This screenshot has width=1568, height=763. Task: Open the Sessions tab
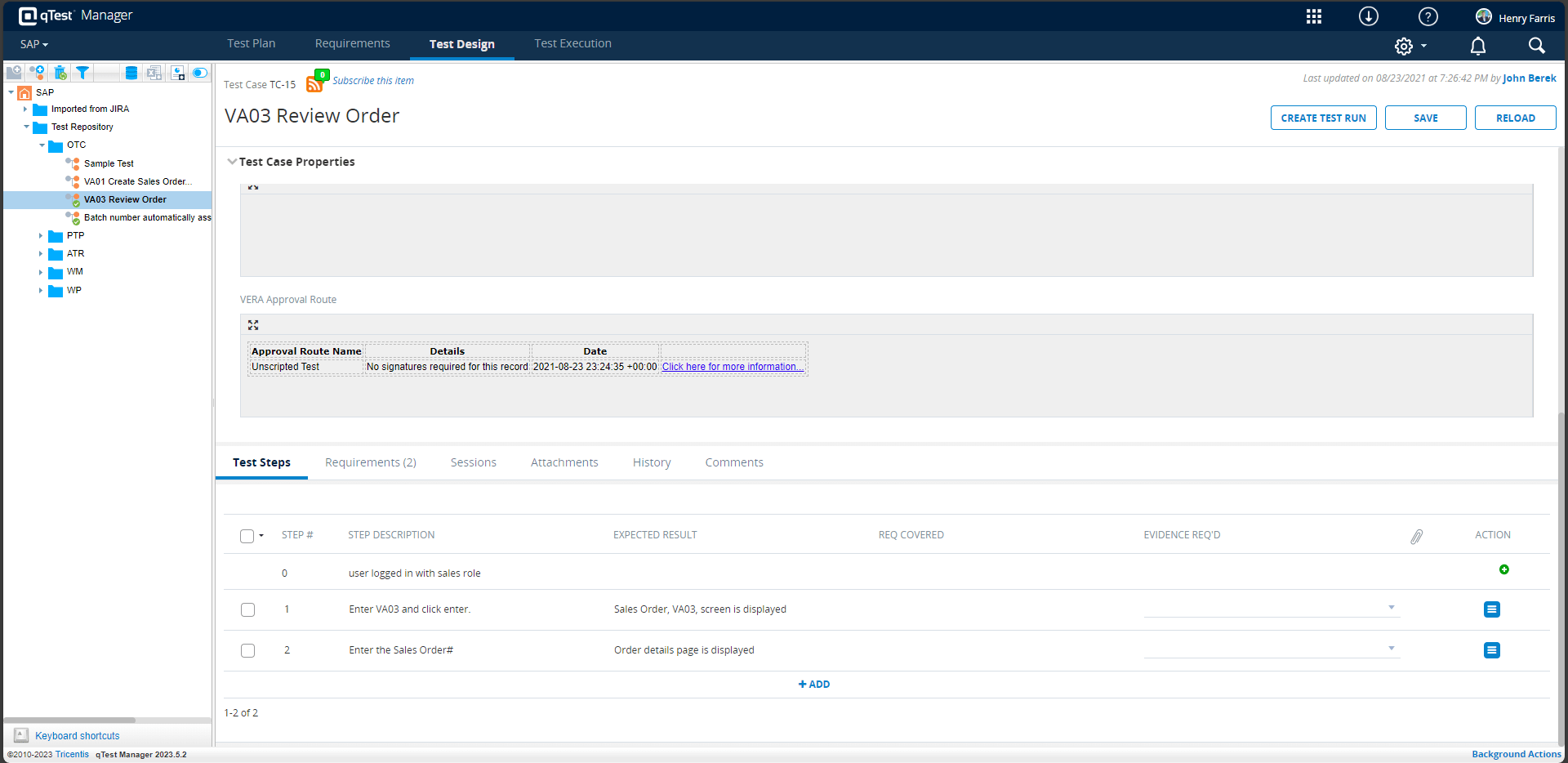[474, 462]
